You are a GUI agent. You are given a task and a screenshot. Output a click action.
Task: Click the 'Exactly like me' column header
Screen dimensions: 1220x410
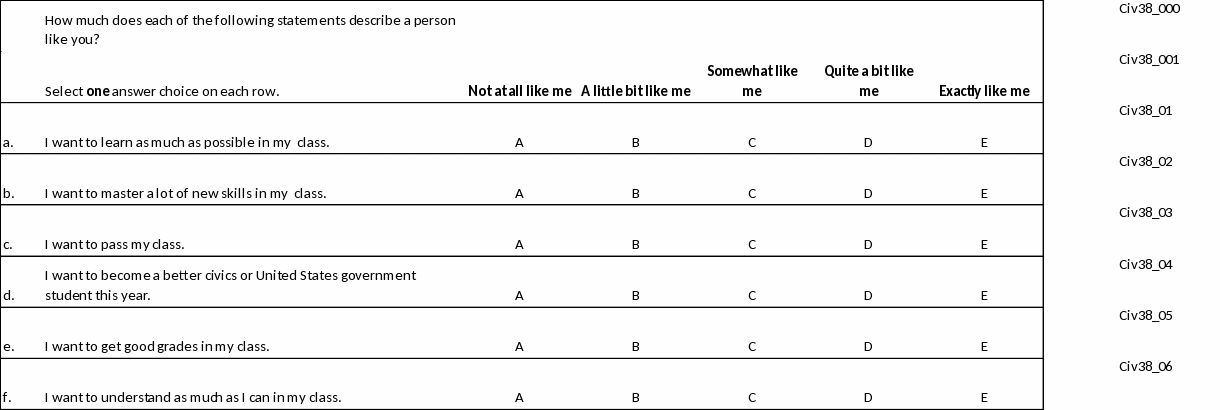[x=984, y=91]
